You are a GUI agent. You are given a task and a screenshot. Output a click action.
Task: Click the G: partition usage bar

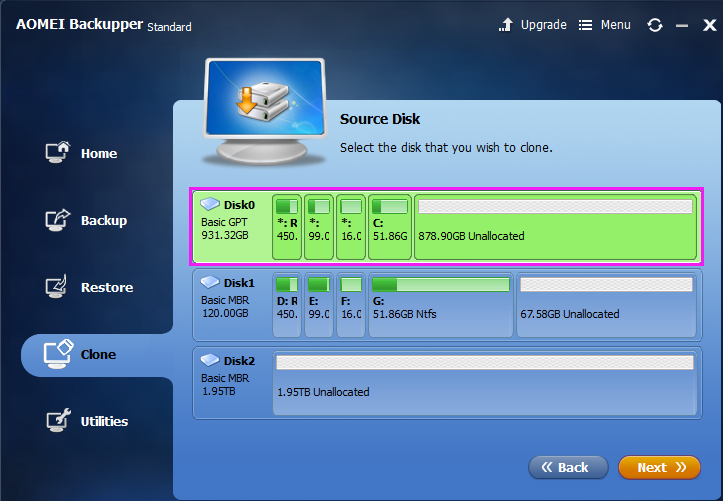tap(440, 284)
